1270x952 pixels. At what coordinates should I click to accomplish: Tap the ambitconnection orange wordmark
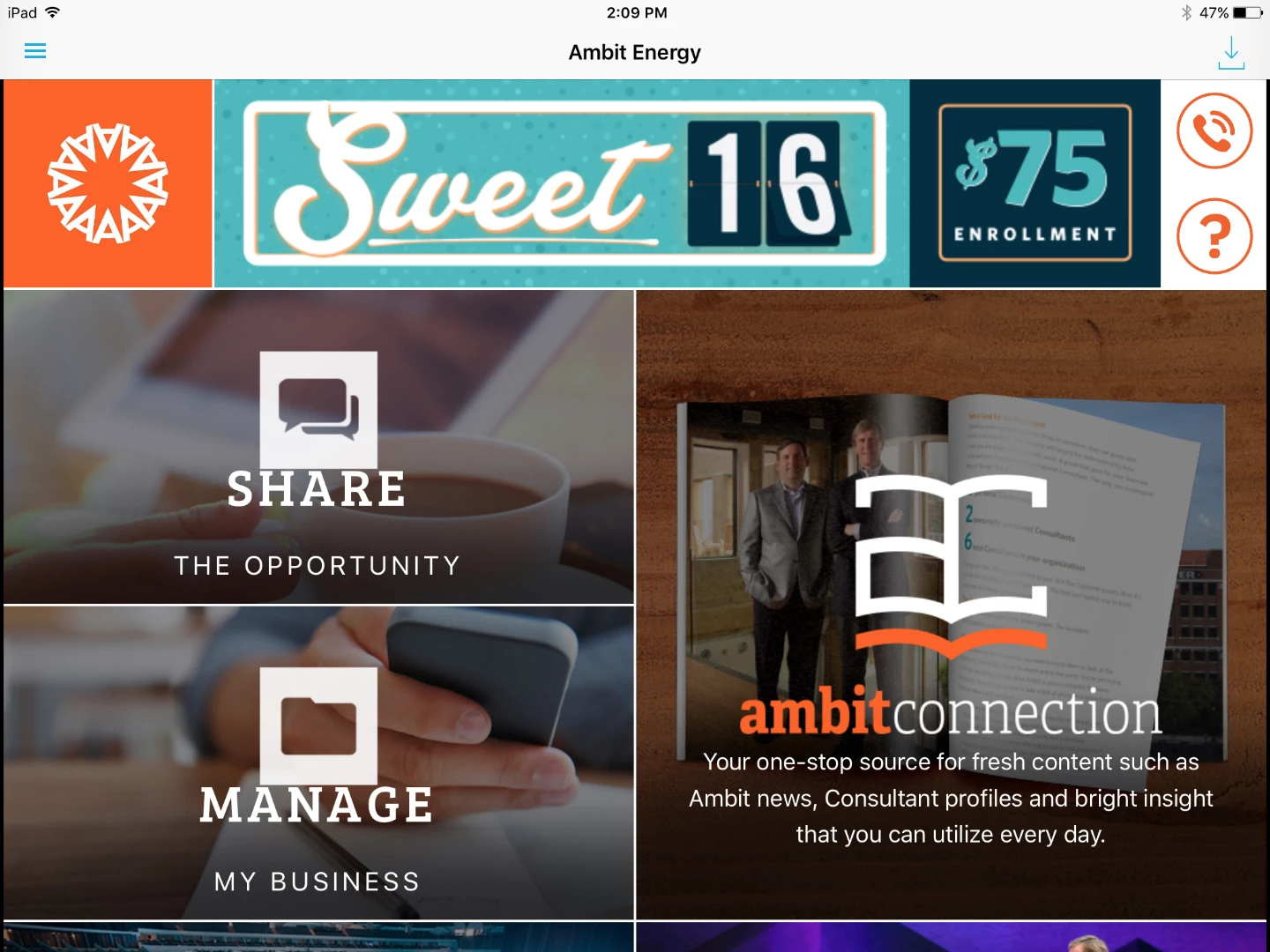(951, 712)
